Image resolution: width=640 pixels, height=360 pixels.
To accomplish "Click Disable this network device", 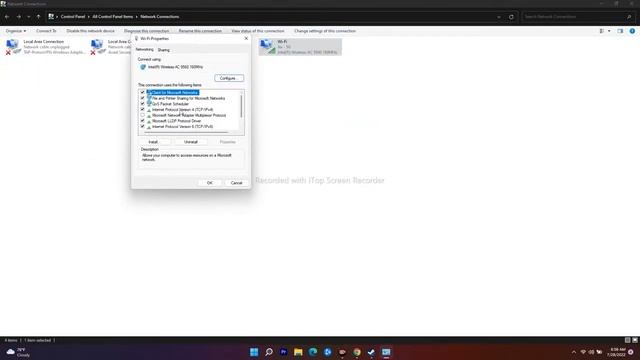I will tap(91, 31).
